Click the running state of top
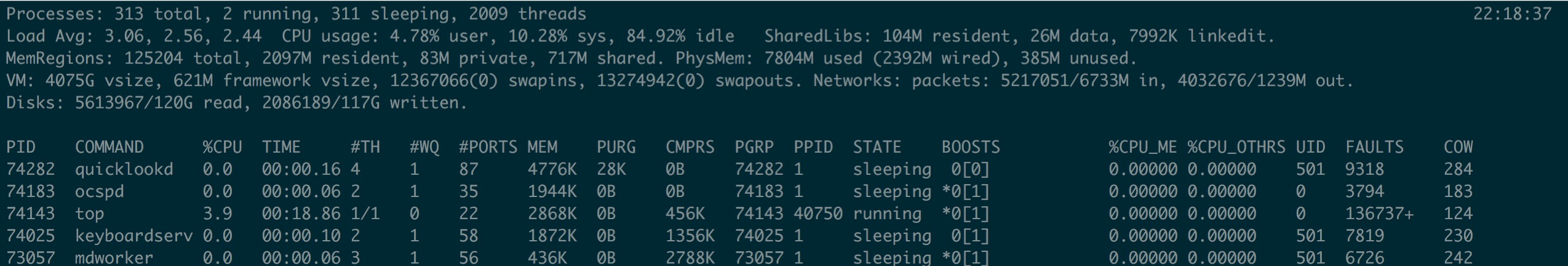This screenshot has width=1568, height=266. coord(886,214)
